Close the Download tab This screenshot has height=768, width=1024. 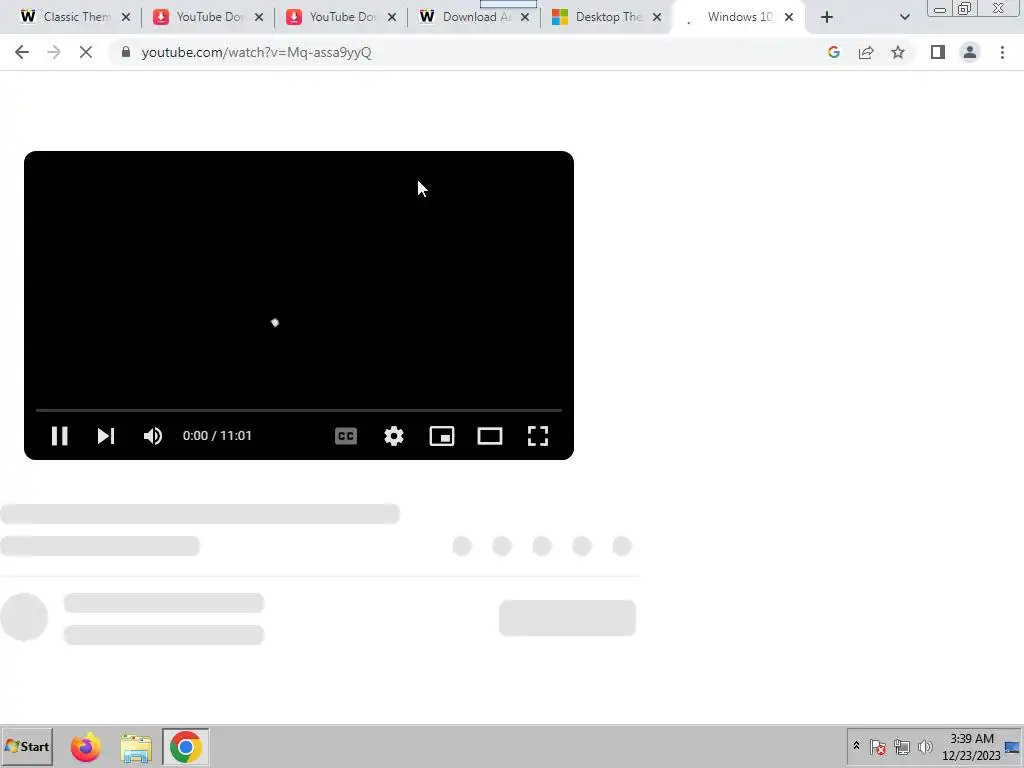coord(525,17)
